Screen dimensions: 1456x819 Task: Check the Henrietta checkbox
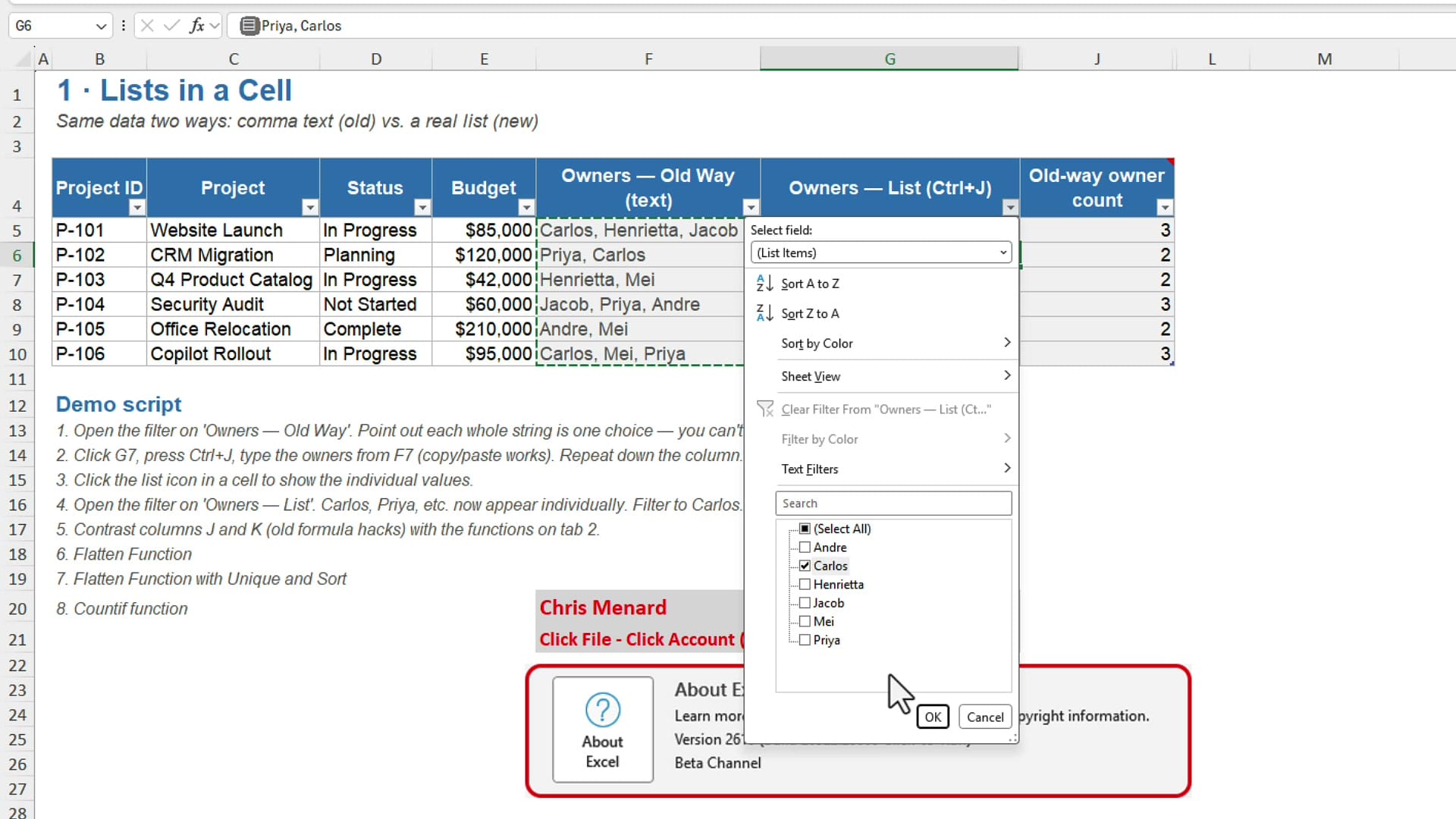pos(805,585)
